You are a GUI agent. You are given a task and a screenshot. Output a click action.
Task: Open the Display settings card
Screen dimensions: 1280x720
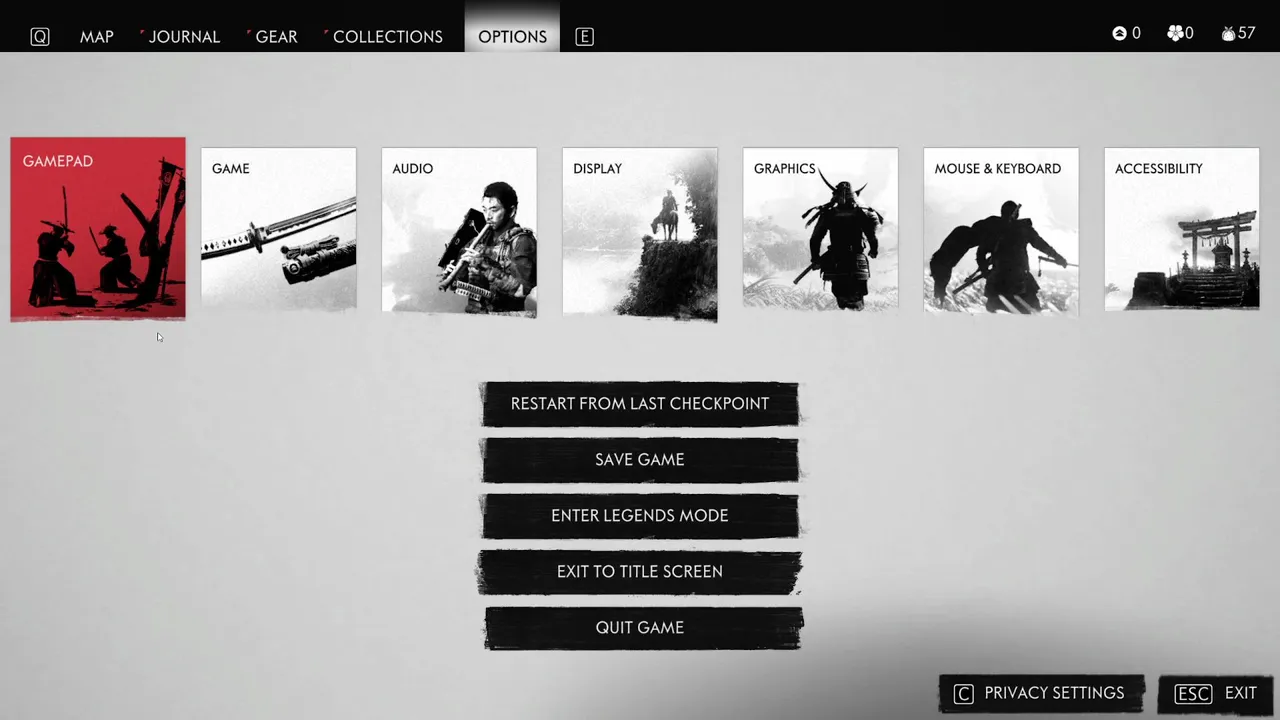click(x=640, y=235)
